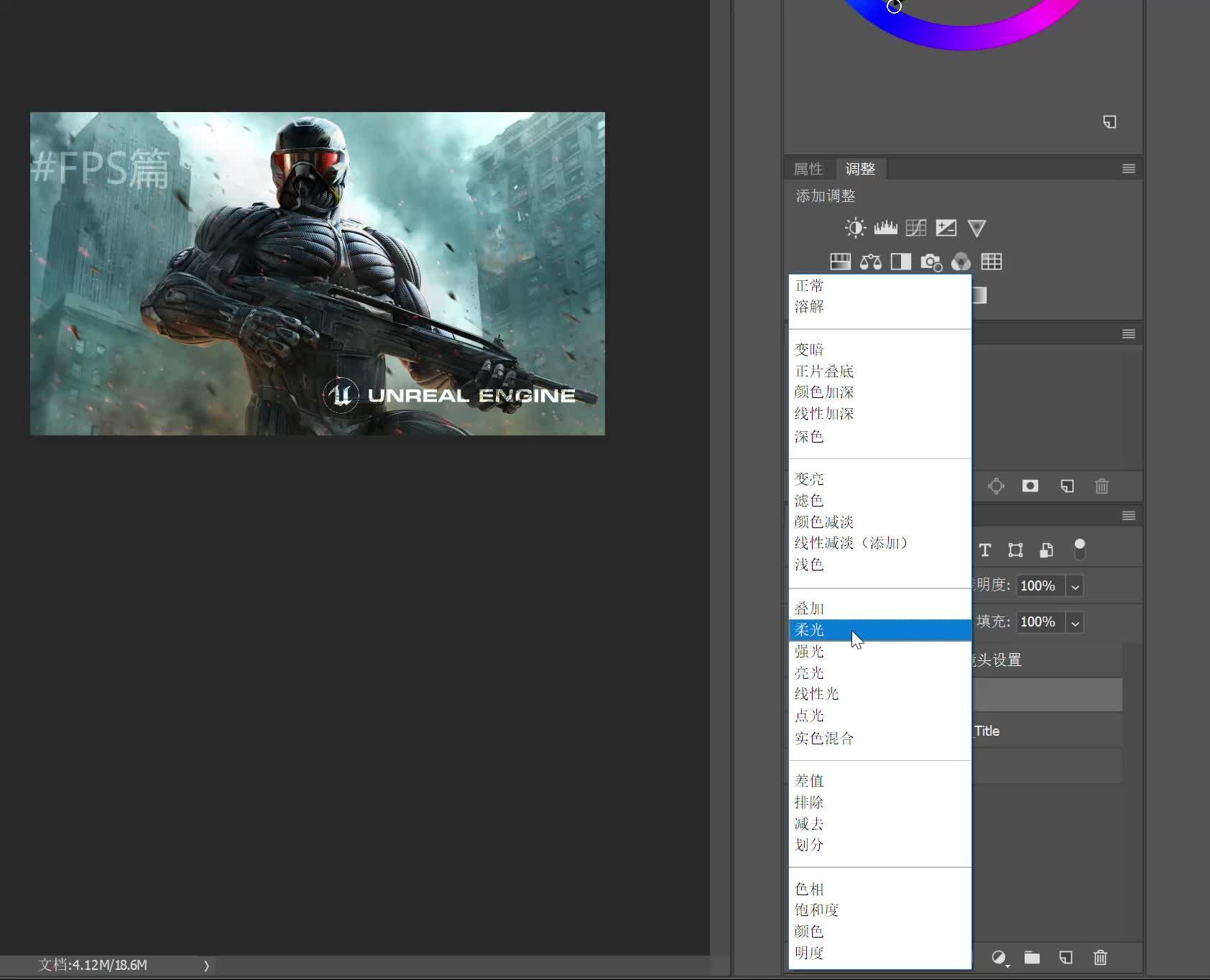Choose 变亮 blend mode

[x=880, y=479]
